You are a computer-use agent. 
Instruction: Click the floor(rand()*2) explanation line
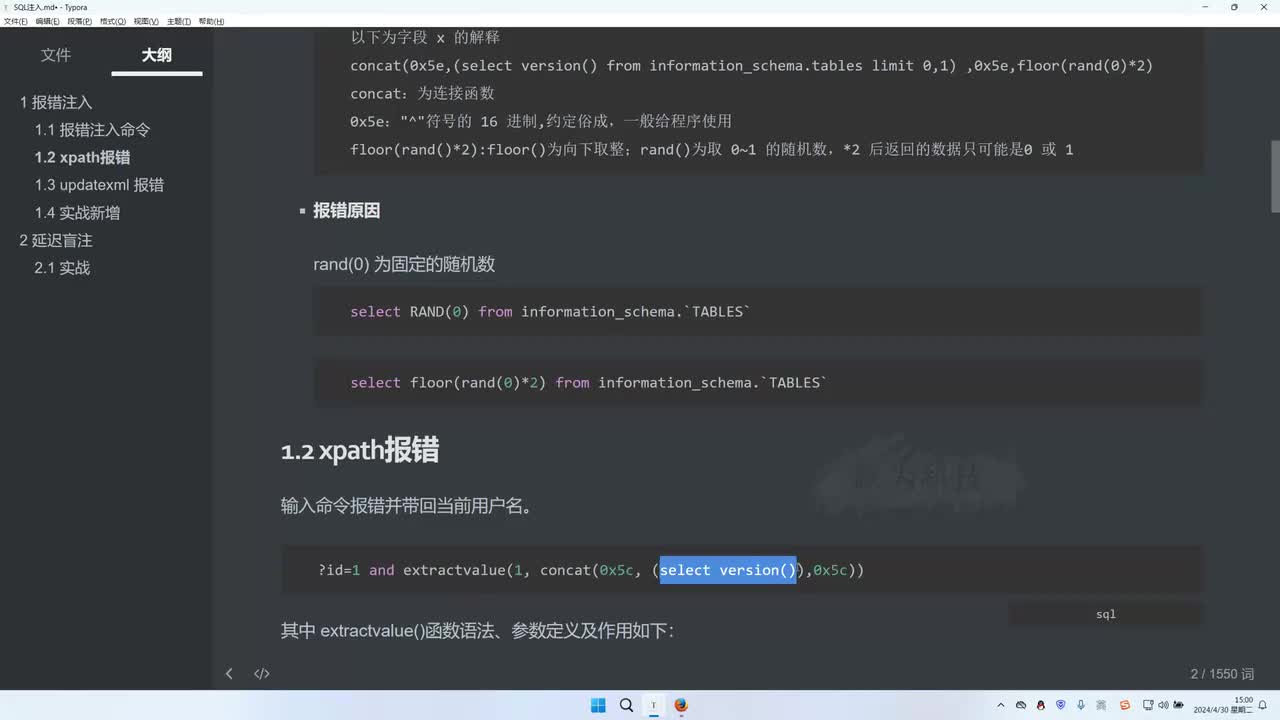pos(711,149)
